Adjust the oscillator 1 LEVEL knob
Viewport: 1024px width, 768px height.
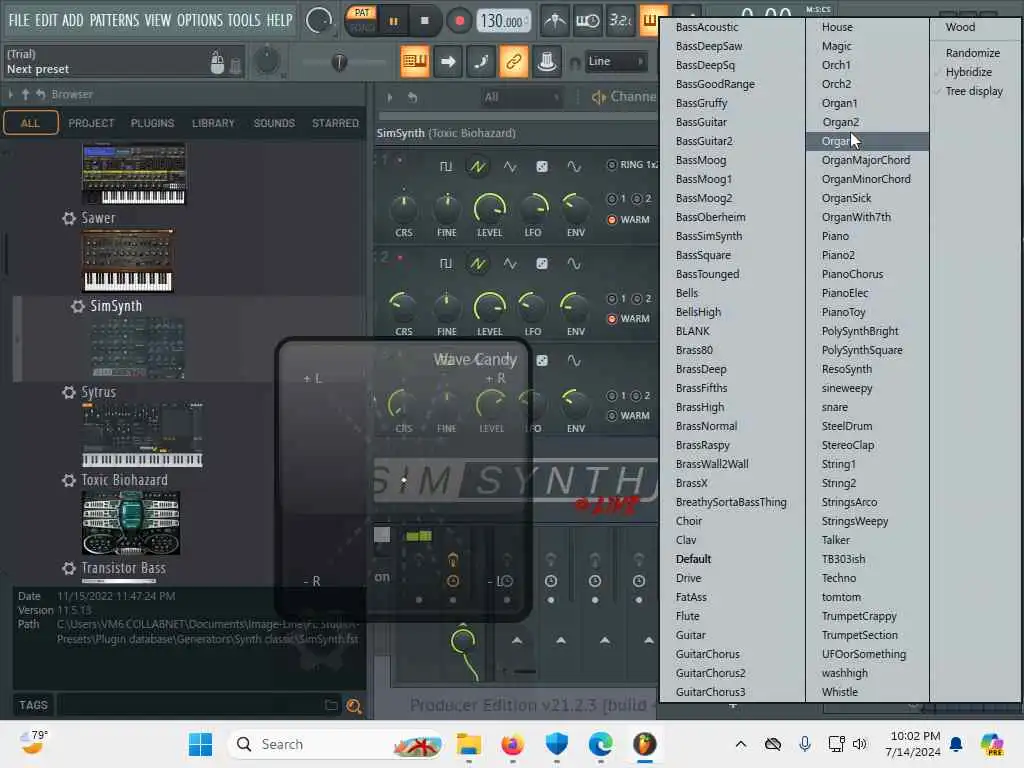coord(489,209)
